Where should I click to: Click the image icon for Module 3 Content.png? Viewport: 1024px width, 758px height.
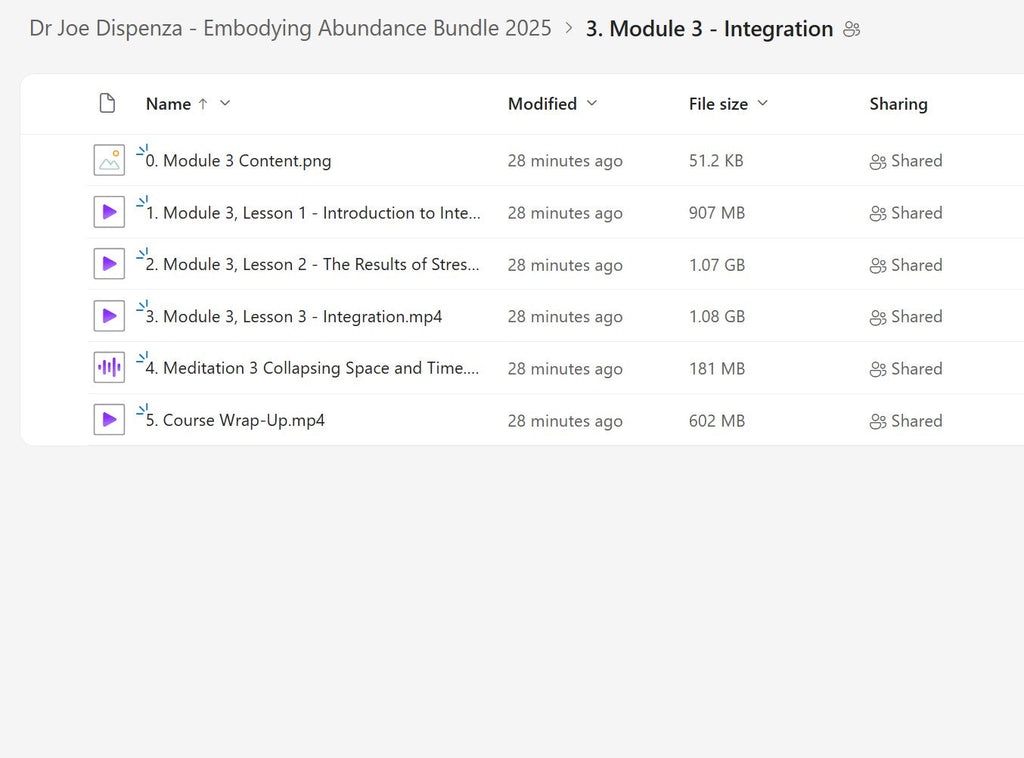click(109, 161)
